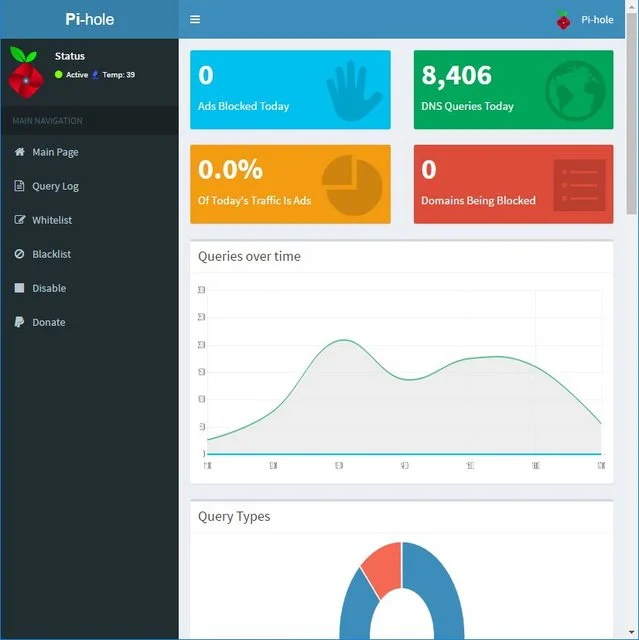Go to Main Page

pos(55,152)
